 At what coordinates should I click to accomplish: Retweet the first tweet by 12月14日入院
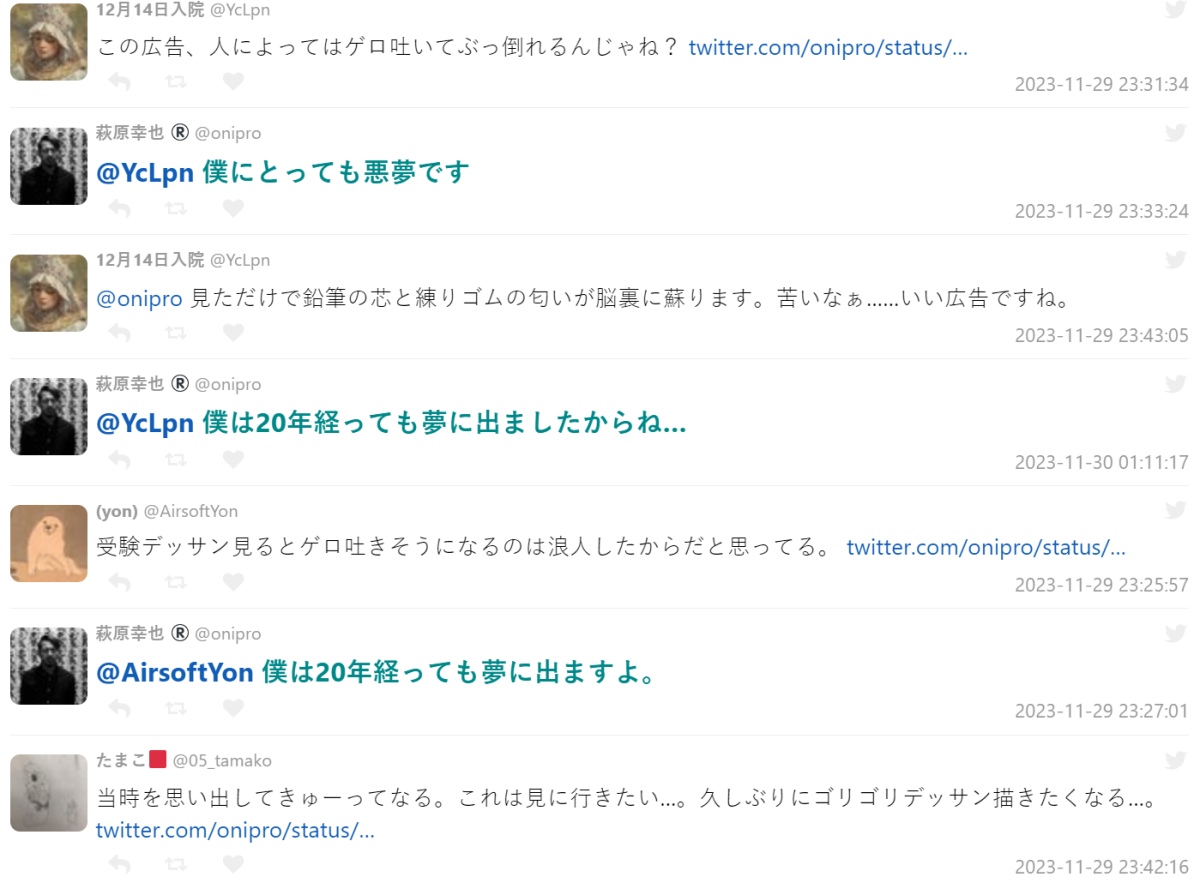point(175,81)
